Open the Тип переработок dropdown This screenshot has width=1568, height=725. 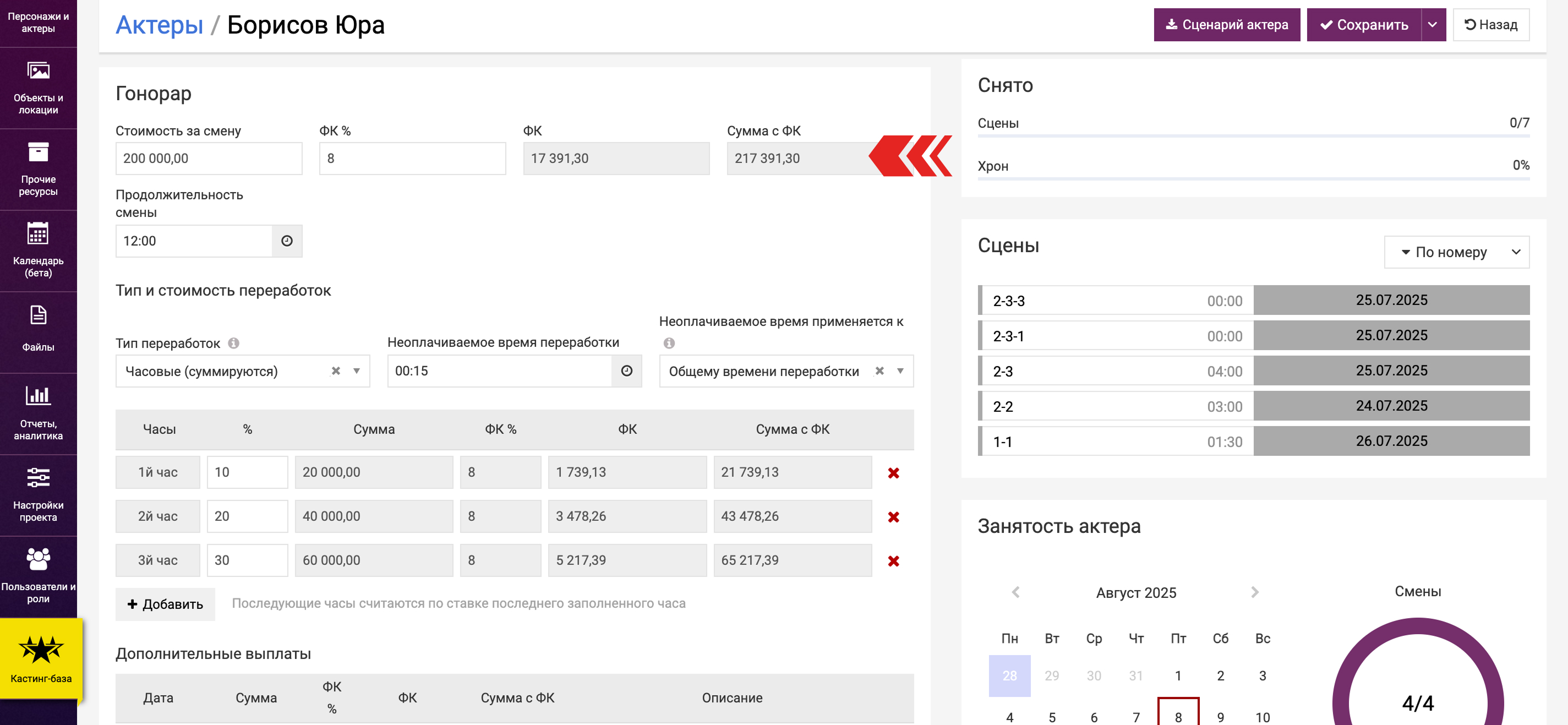[x=242, y=370]
